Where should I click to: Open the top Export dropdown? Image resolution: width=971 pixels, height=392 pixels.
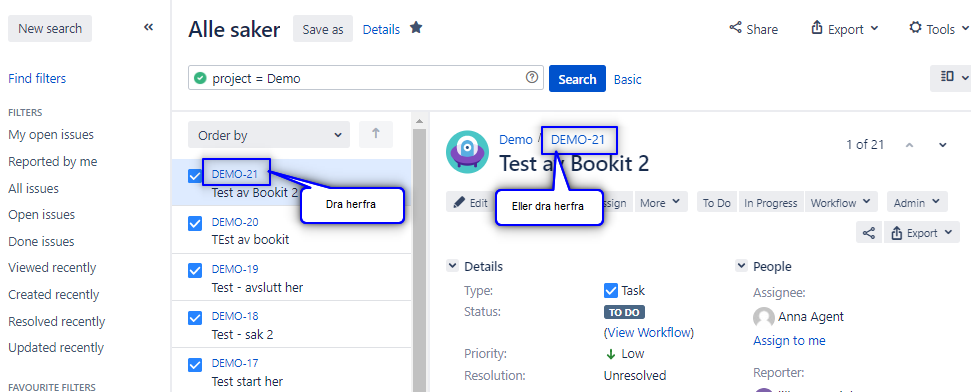[x=845, y=28]
